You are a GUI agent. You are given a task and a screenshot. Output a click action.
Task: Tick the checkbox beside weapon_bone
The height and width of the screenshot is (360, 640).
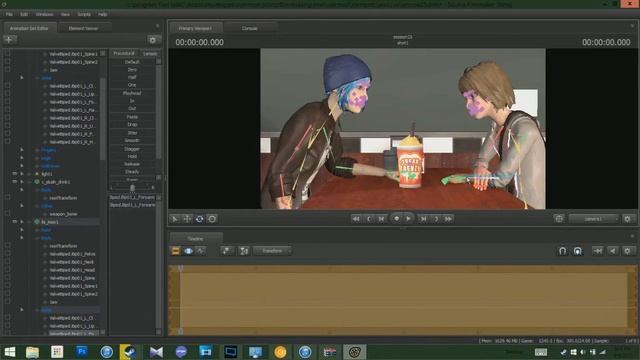(x=7, y=214)
